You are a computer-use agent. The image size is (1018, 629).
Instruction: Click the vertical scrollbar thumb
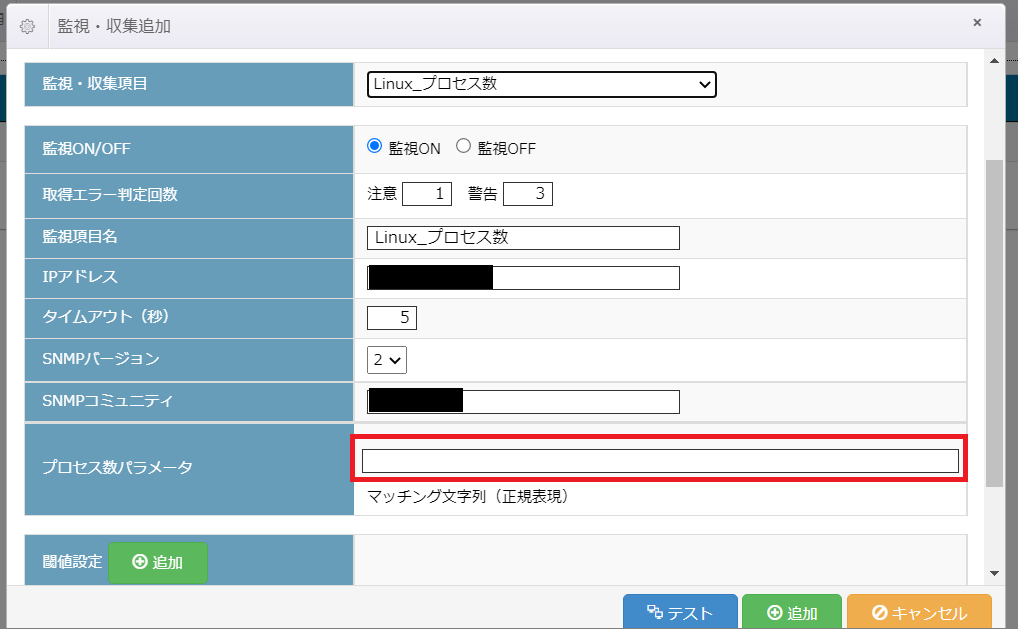[x=994, y=320]
